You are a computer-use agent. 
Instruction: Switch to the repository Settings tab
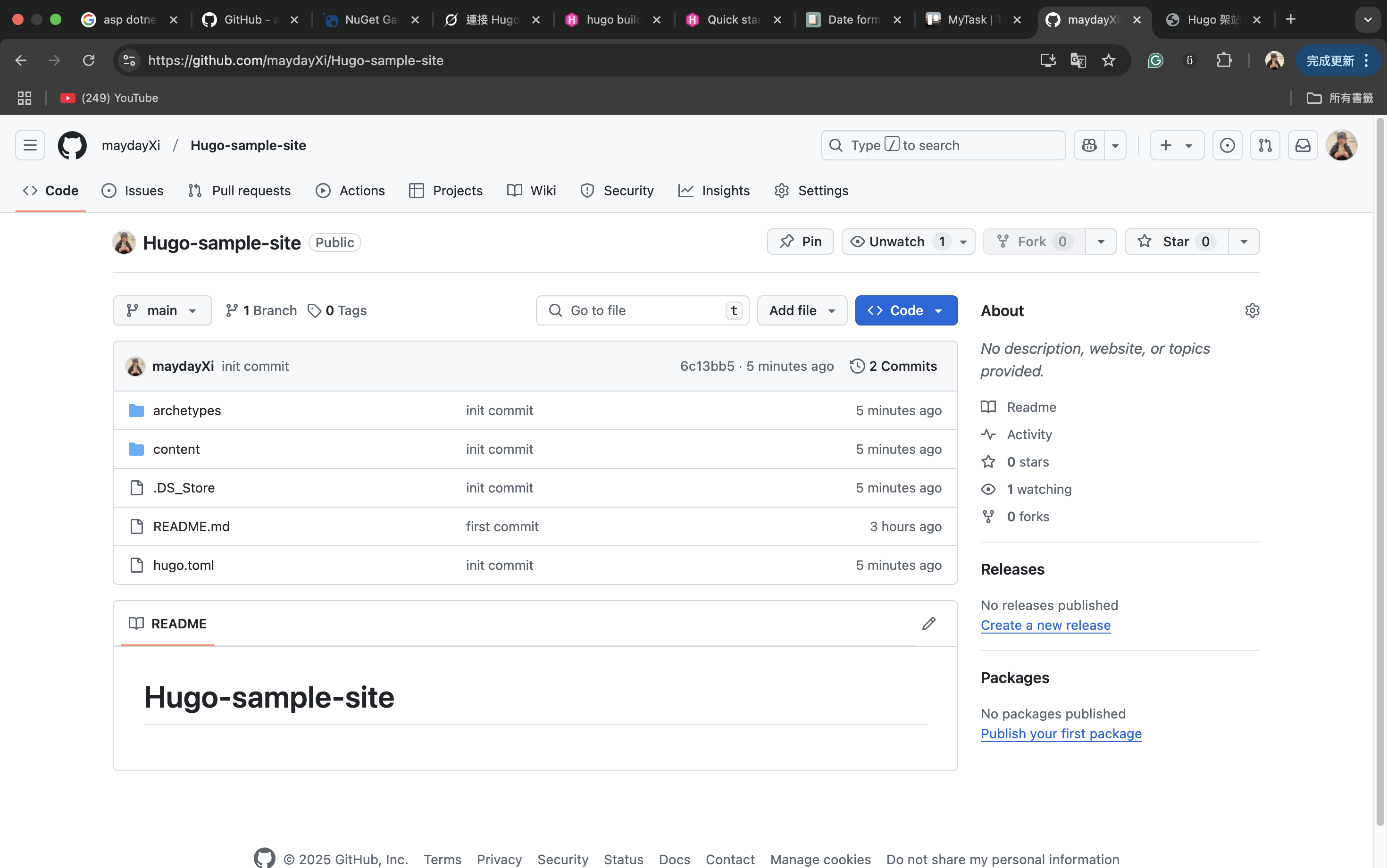(811, 191)
